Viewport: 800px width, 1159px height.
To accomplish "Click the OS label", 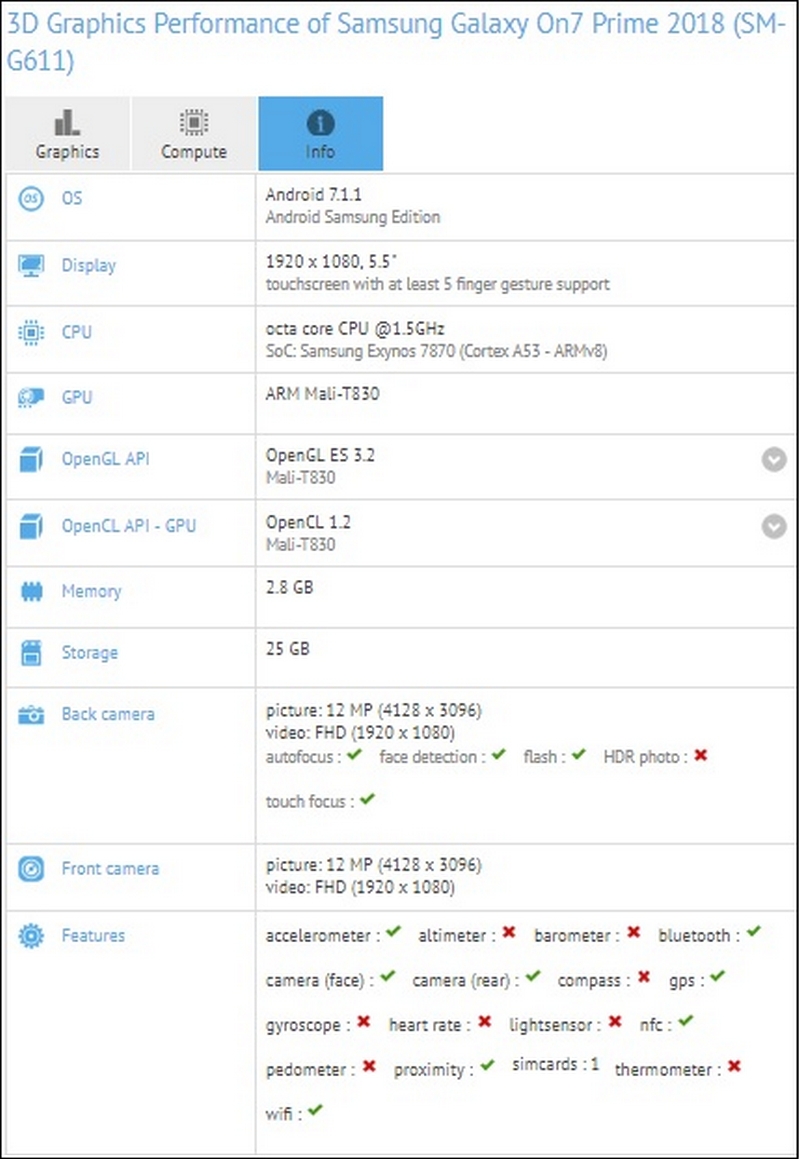I will 72,198.
